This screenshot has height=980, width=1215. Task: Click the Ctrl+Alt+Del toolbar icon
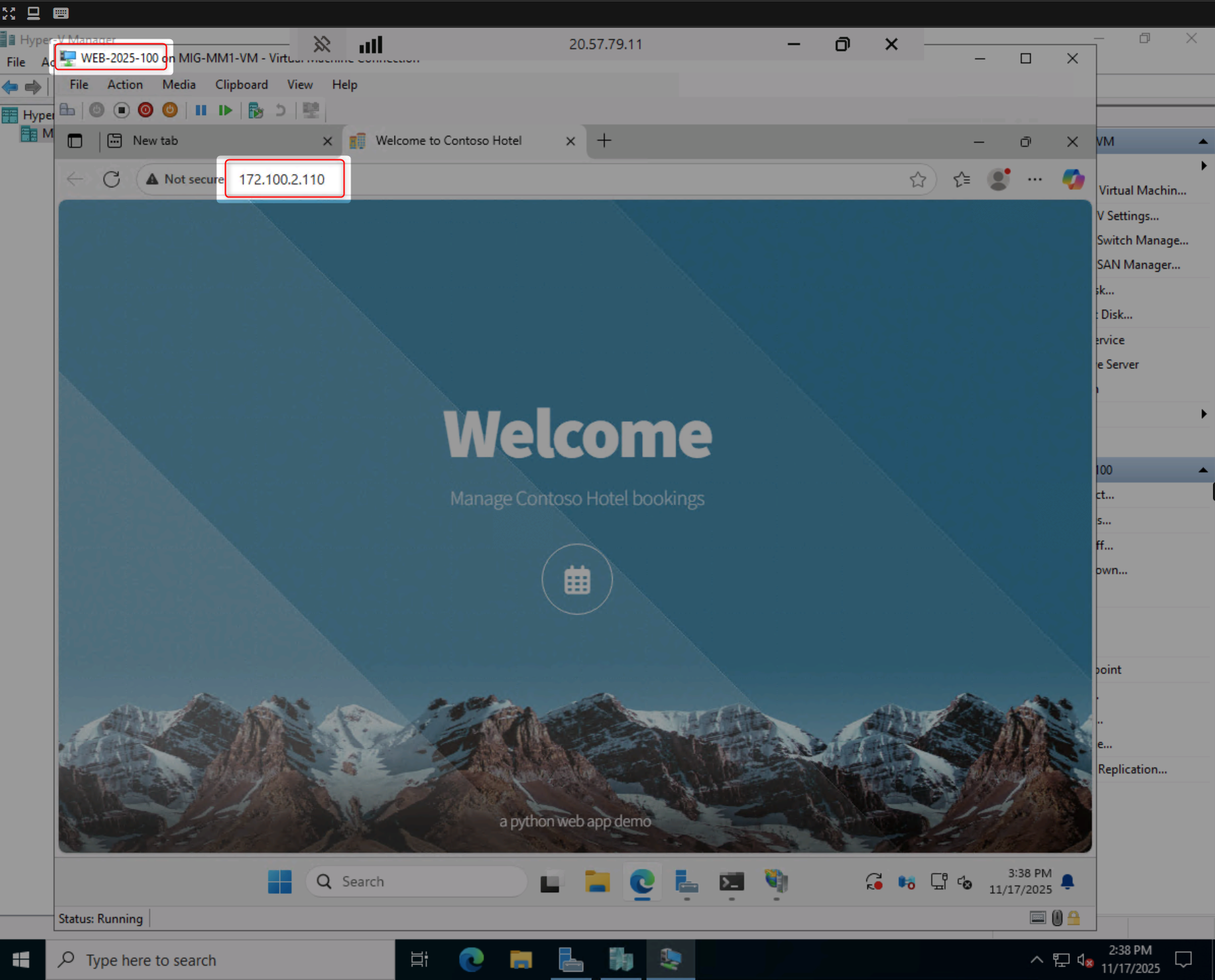click(x=68, y=110)
